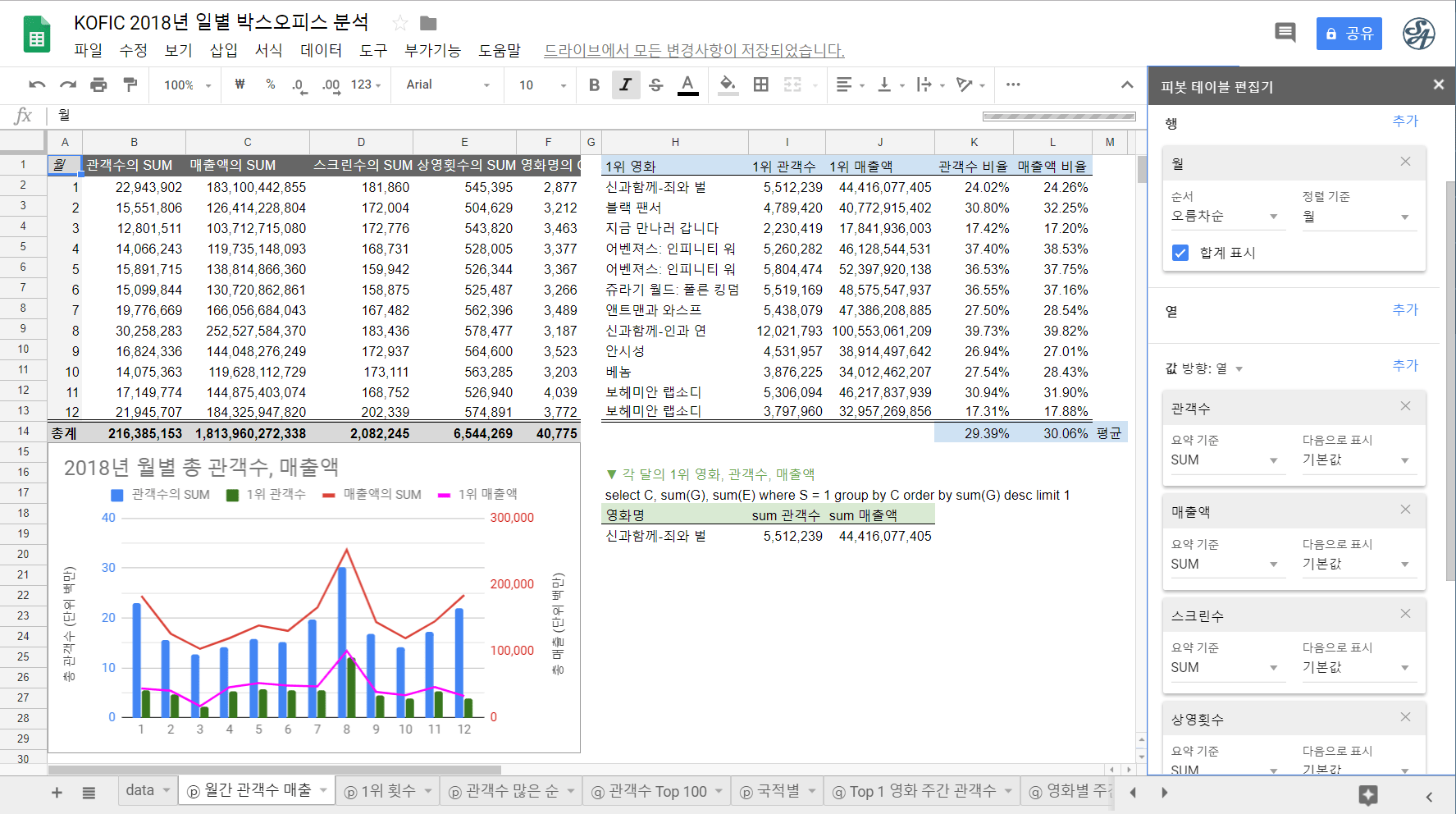The height and width of the screenshot is (814, 1456).
Task: Open the fill color bucket tool
Action: click(x=727, y=85)
